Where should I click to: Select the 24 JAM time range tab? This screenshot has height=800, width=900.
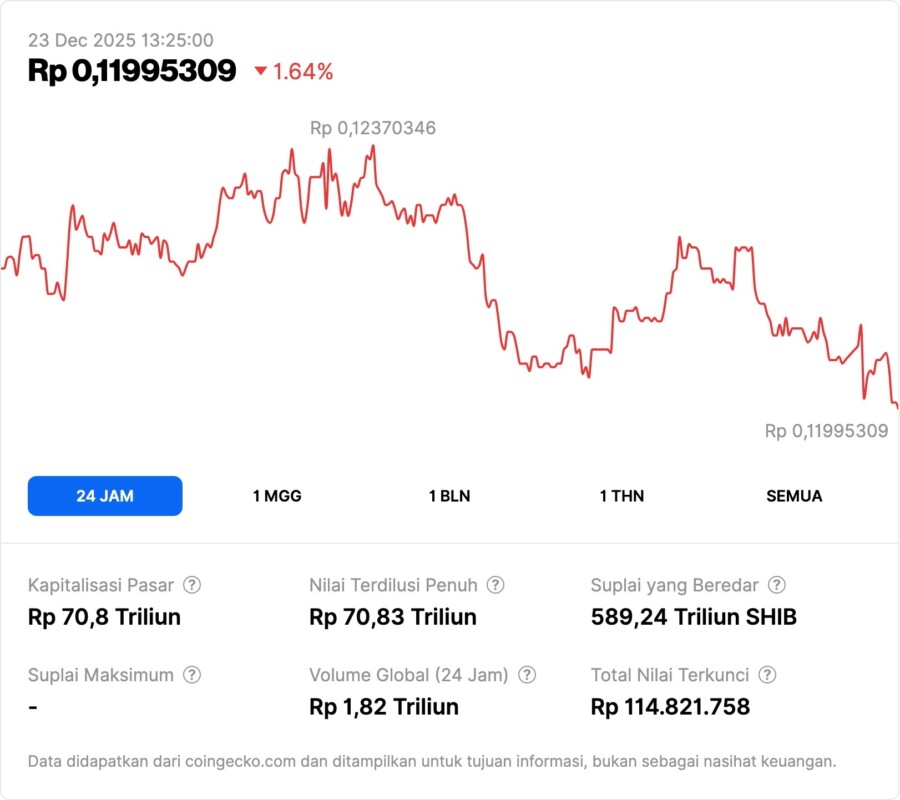[105, 496]
